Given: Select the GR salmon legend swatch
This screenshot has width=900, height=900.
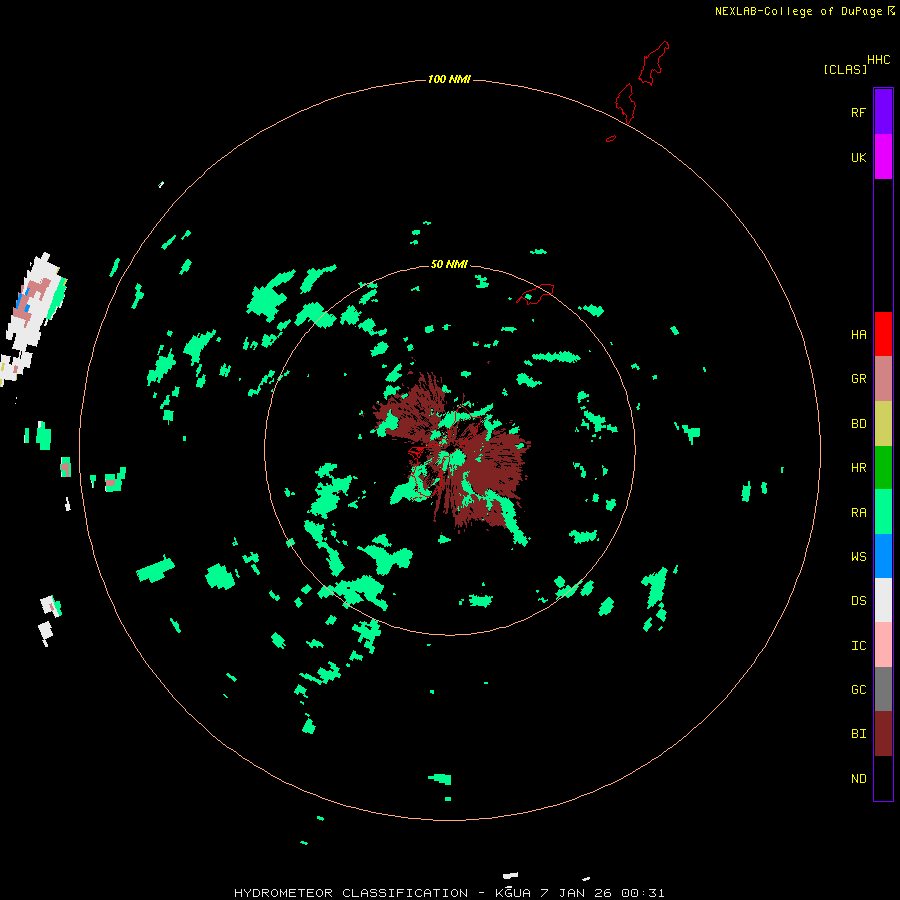Looking at the screenshot, I should [x=883, y=379].
